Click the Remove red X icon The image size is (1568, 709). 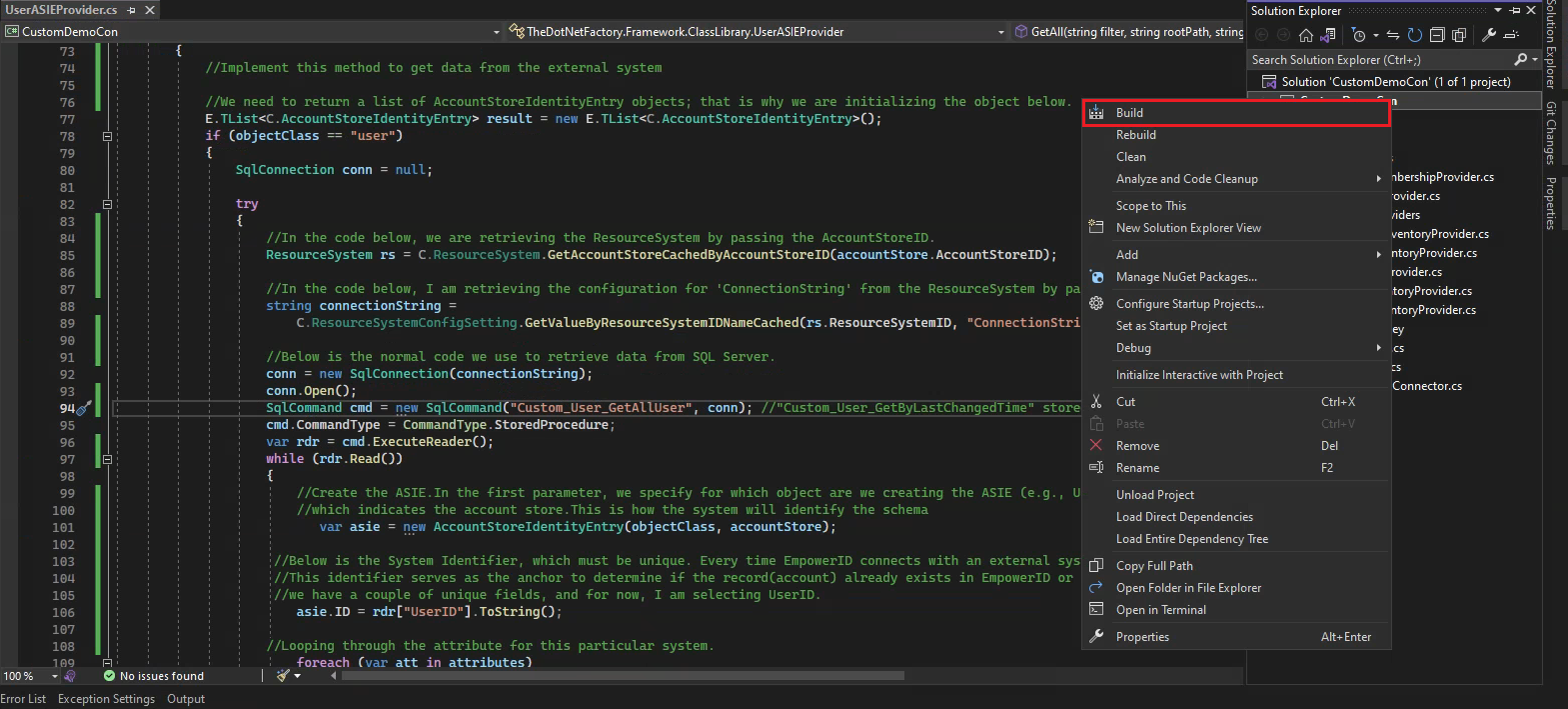pyautogui.click(x=1096, y=445)
